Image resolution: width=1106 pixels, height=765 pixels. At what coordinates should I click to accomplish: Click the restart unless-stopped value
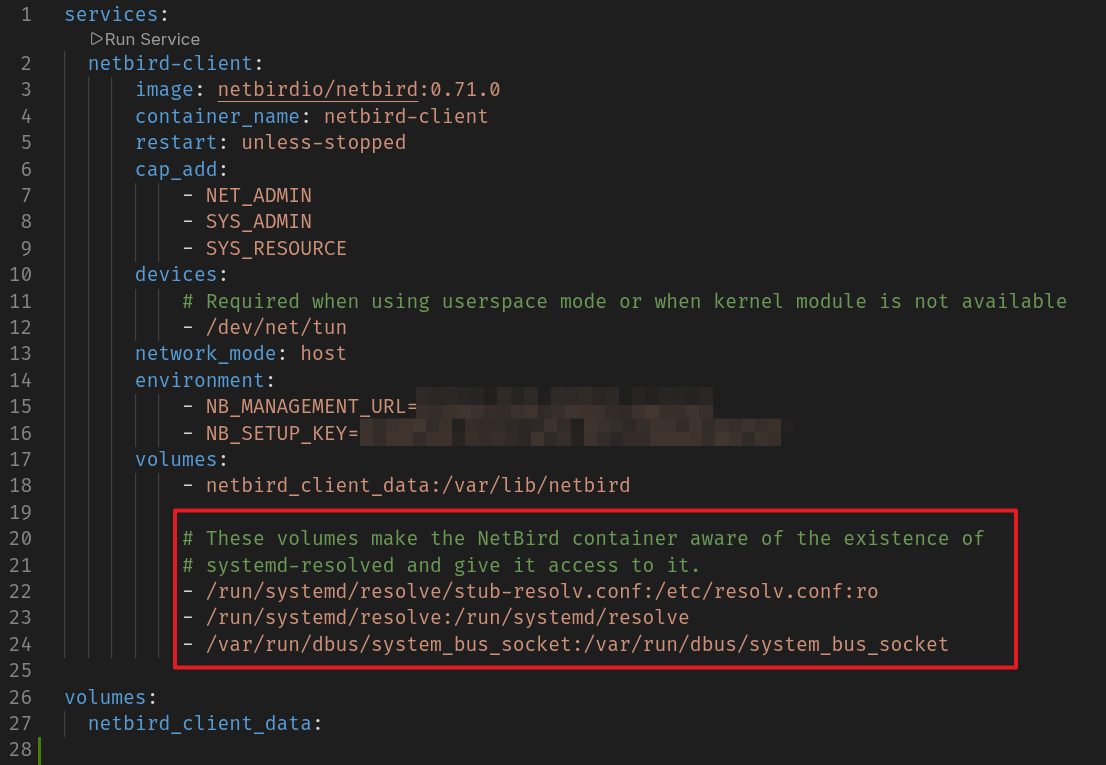324,142
